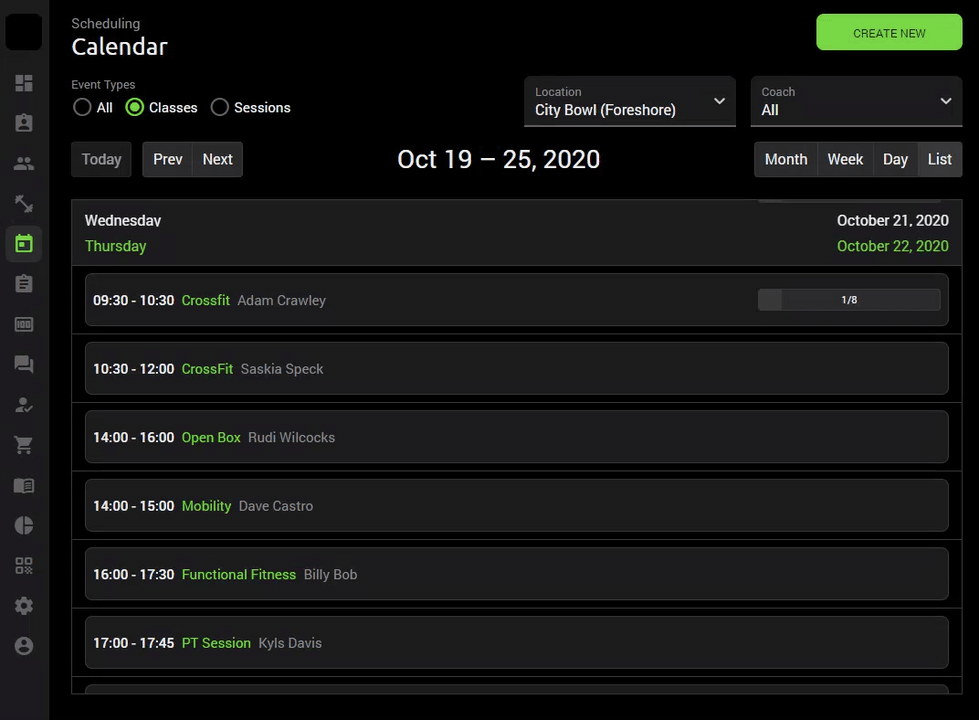Click the October 21, 2020 date label

pyautogui.click(x=892, y=220)
